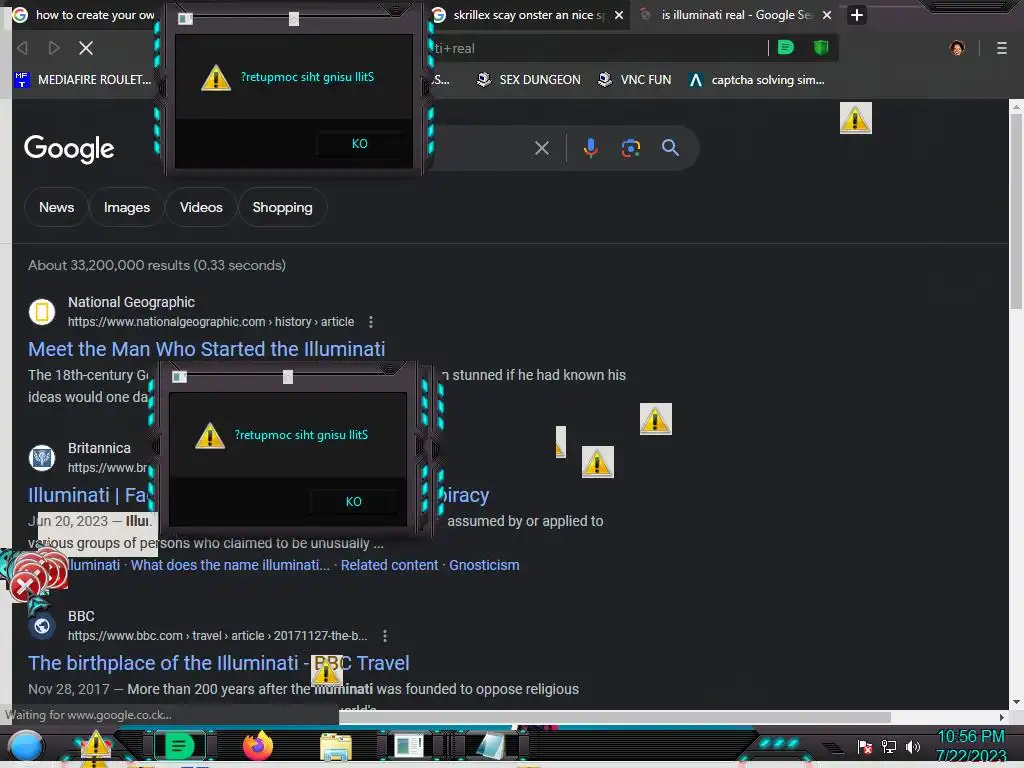Click the warning triangle inside the dialog over the tab bar

(x=216, y=78)
